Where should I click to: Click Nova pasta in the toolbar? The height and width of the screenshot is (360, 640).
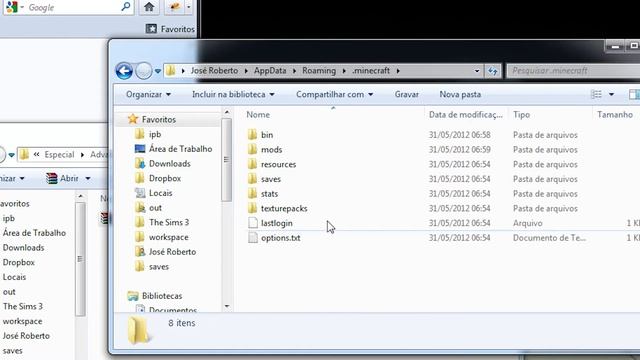[460, 94]
